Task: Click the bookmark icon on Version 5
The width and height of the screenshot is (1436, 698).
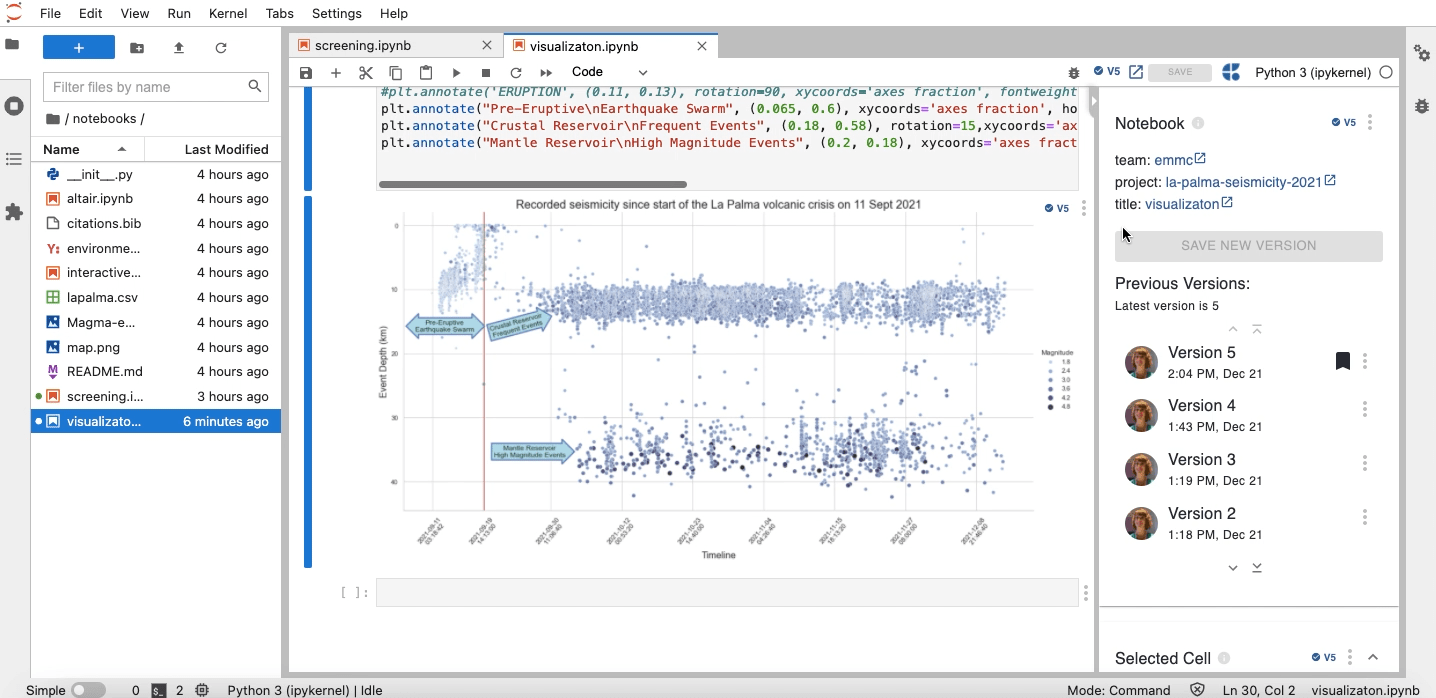Action: [1343, 361]
